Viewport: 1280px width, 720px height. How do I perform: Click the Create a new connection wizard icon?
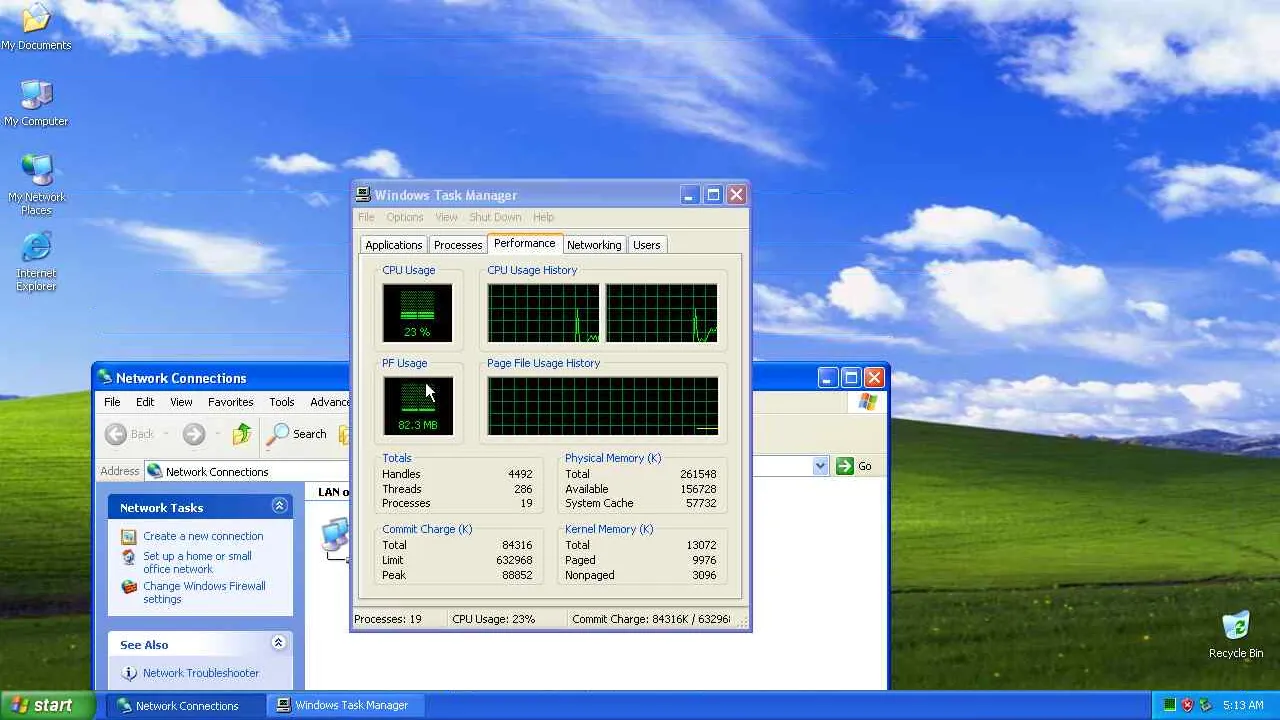tap(129, 536)
